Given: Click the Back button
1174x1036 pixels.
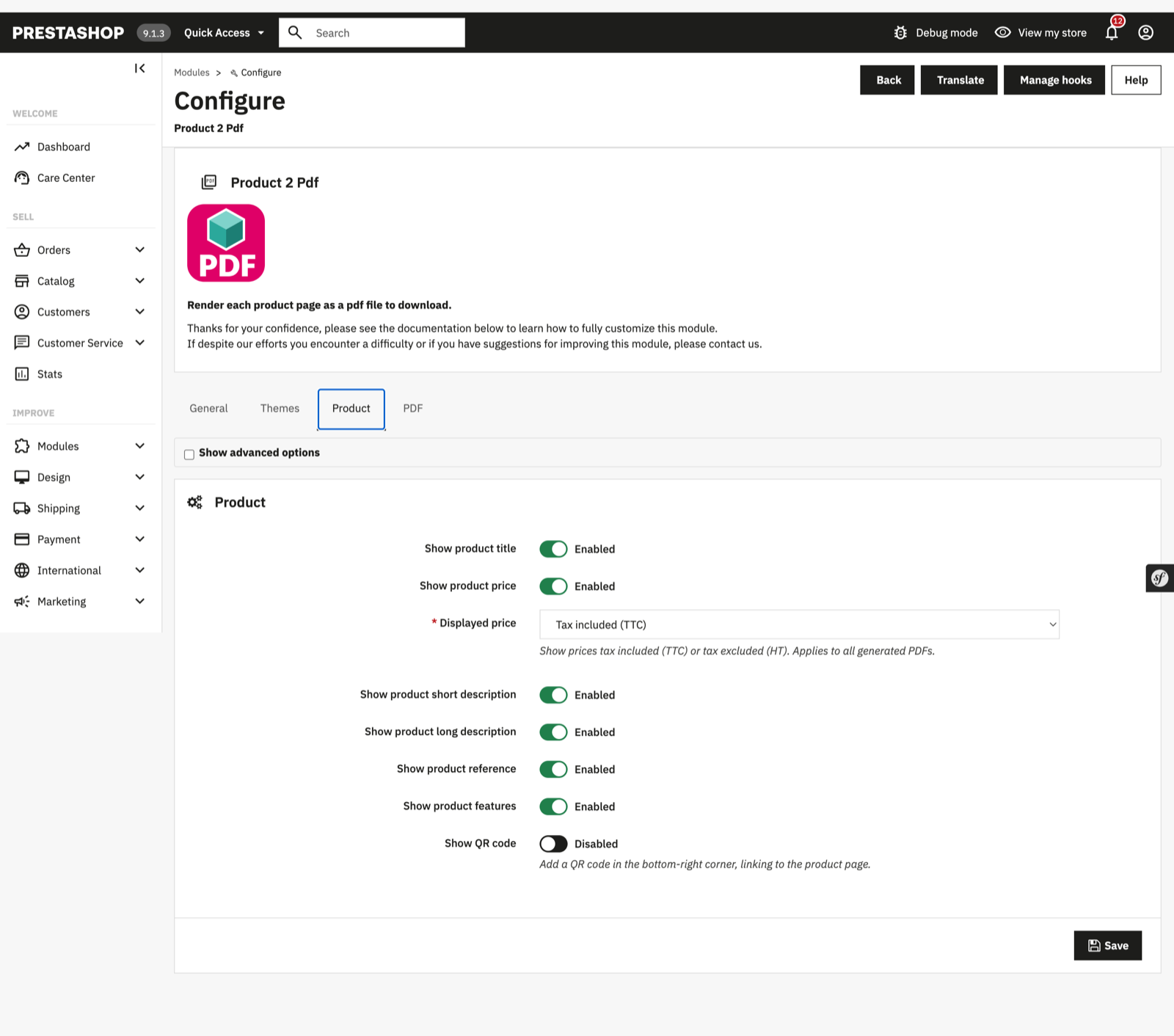Looking at the screenshot, I should coord(888,80).
